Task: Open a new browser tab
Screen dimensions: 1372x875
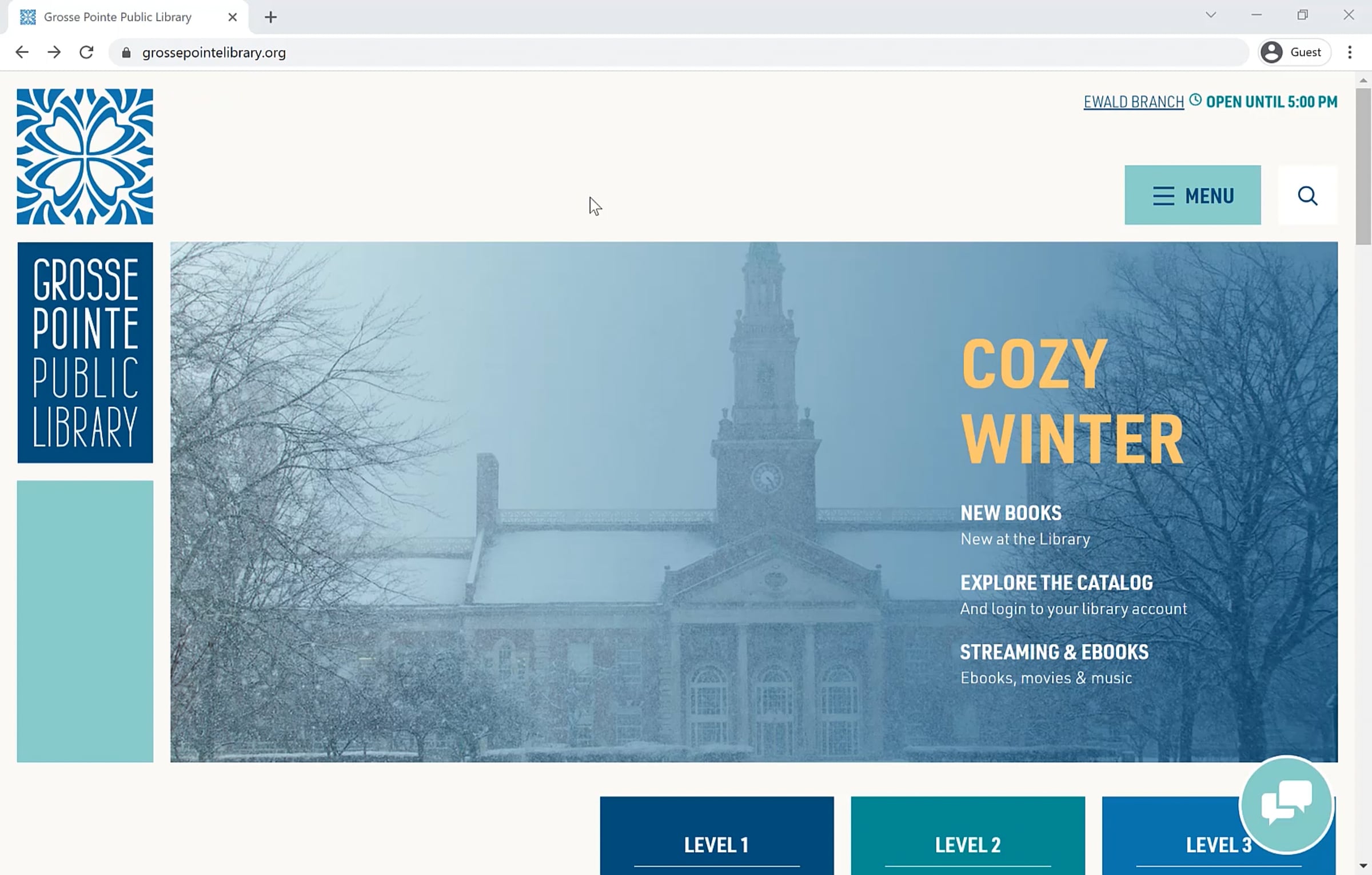Action: (270, 17)
